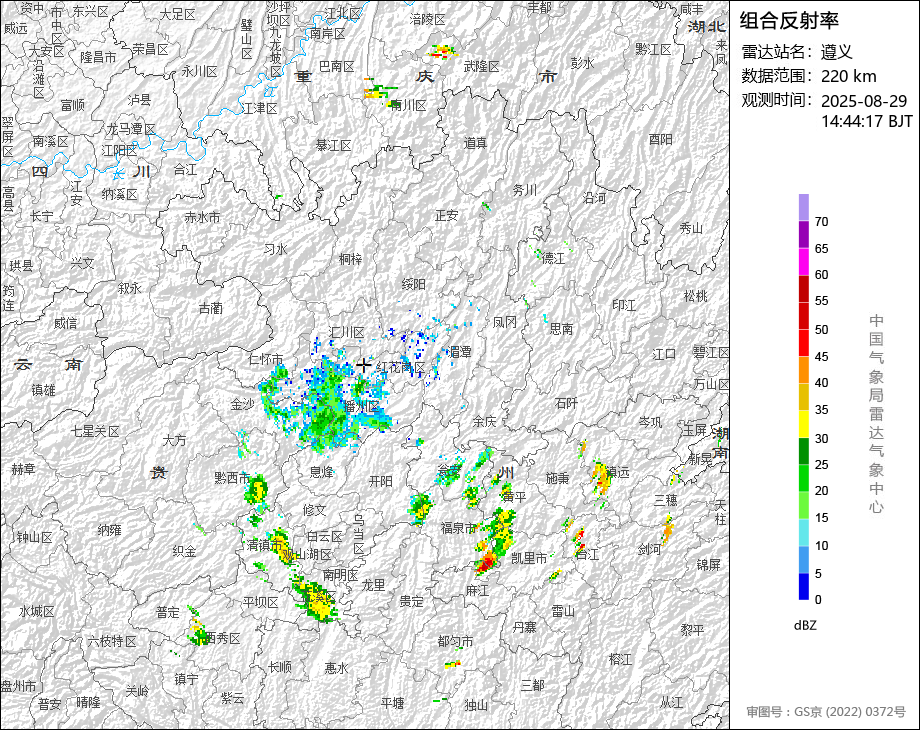This screenshot has height=730, width=920.
Task: Click the 泸县 county label
Action: click(x=140, y=100)
